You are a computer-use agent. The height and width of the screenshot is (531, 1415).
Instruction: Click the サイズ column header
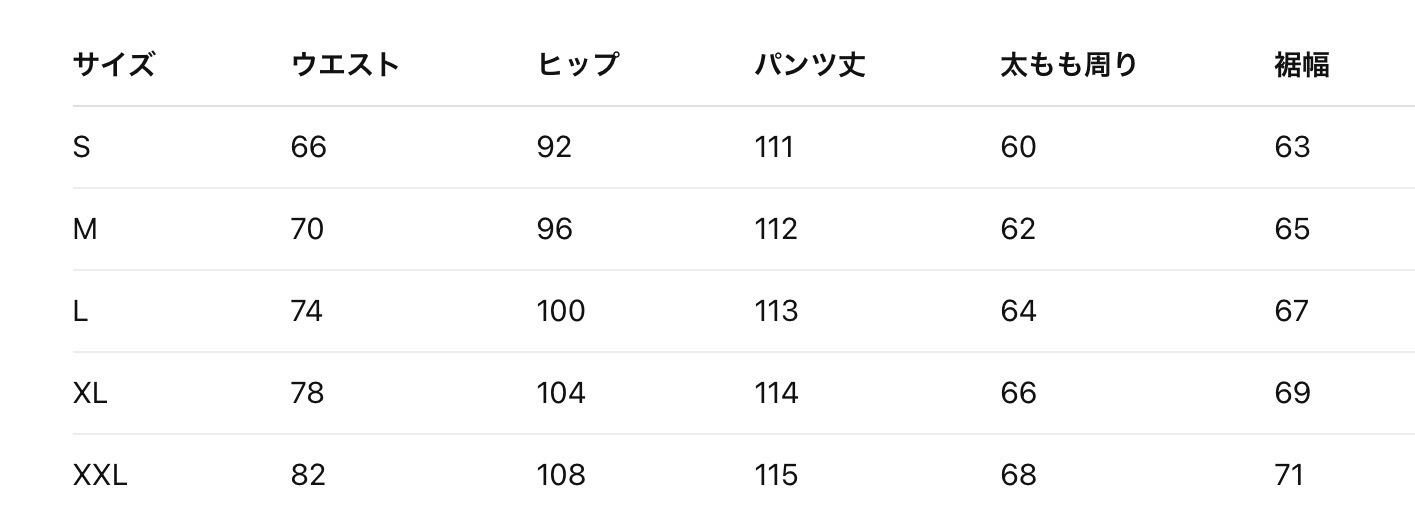pyautogui.click(x=113, y=66)
